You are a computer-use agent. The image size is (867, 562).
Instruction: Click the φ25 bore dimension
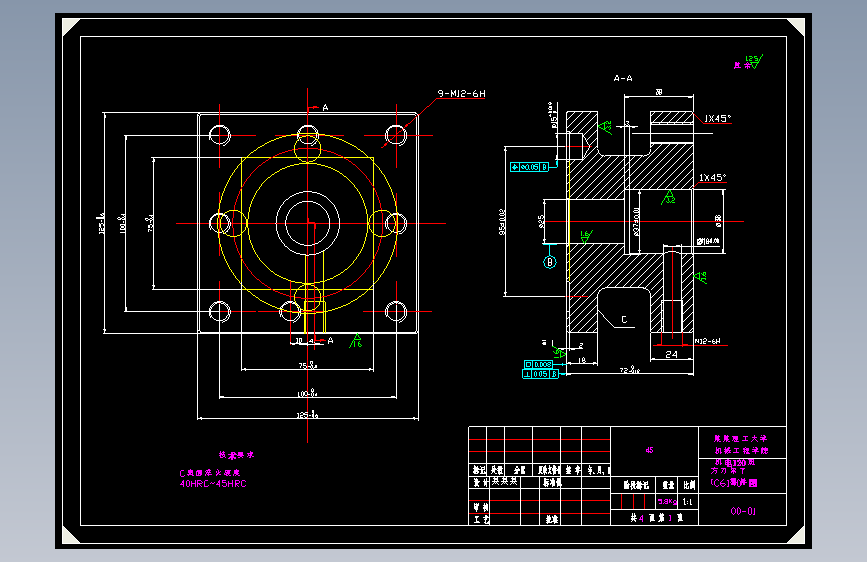point(541,221)
